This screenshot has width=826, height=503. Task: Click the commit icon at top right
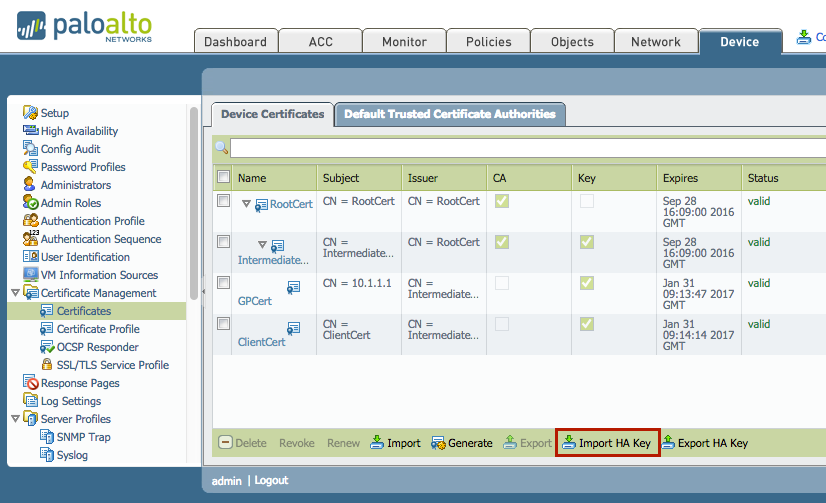pyautogui.click(x=803, y=37)
